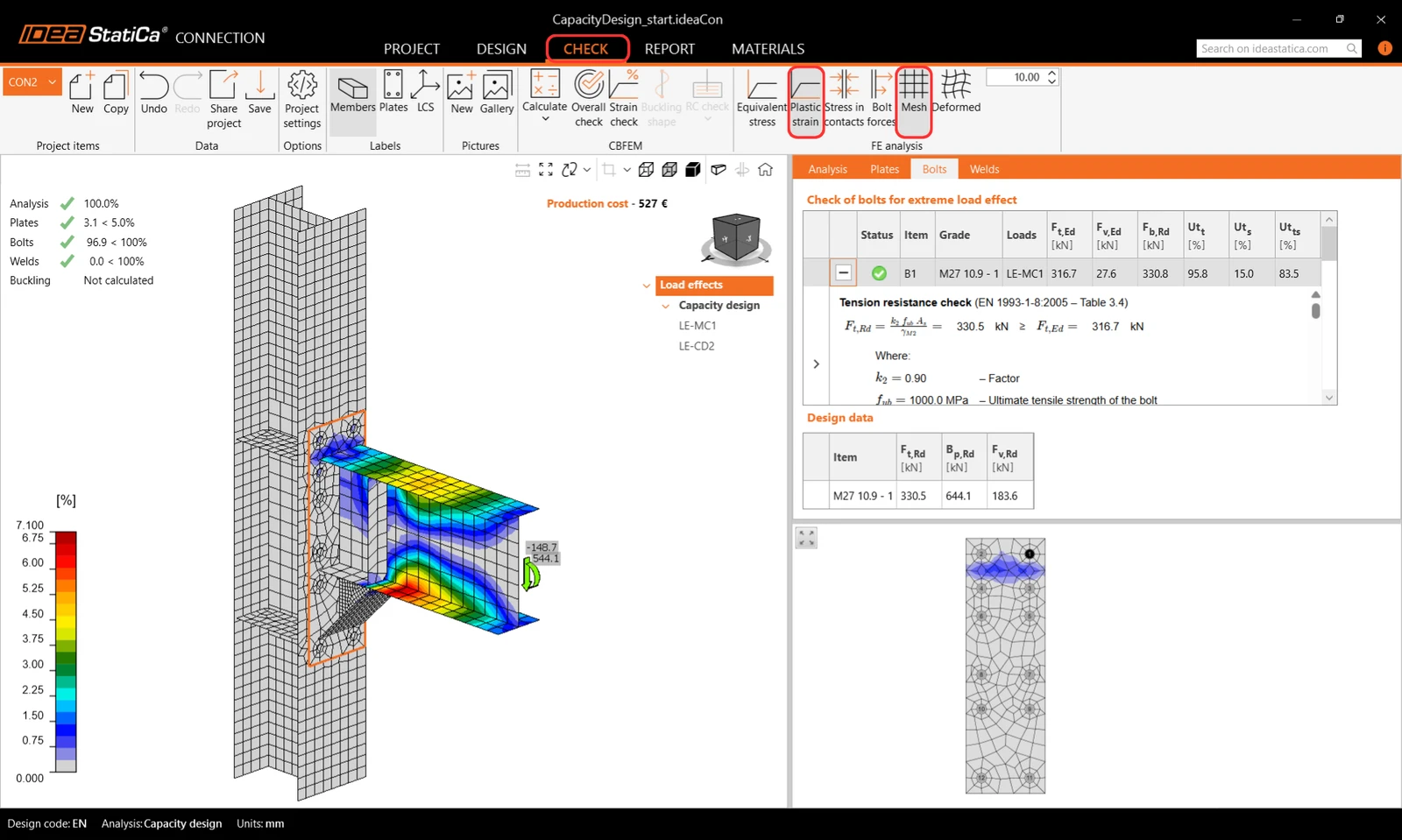Screen dimensions: 1402x840
Task: Collapse the Load effects tree
Action: pos(647,286)
